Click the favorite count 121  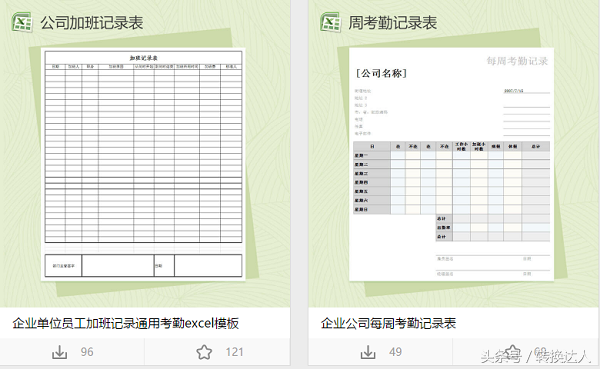pyautogui.click(x=234, y=352)
